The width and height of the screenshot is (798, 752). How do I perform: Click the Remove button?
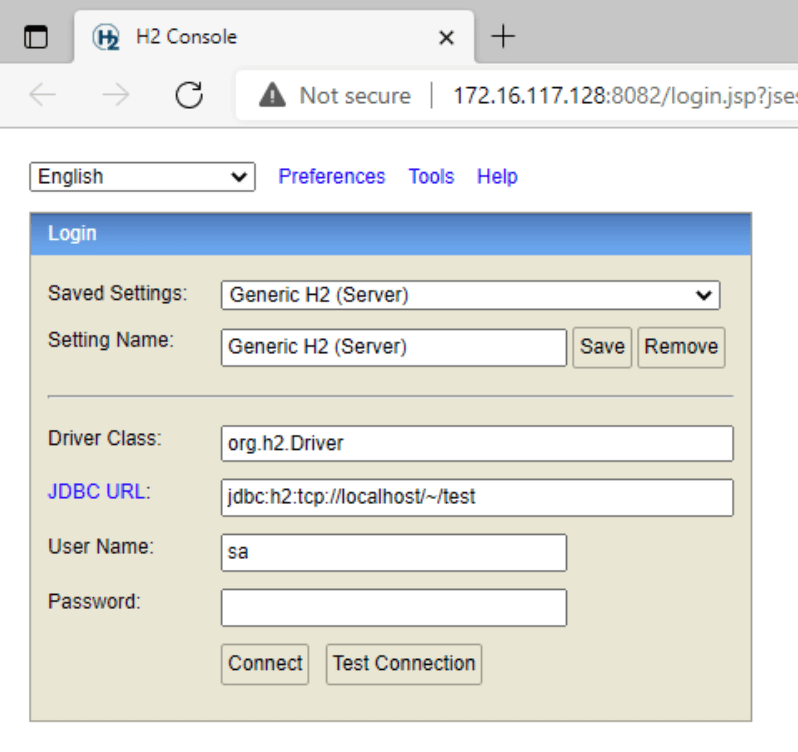tap(681, 348)
